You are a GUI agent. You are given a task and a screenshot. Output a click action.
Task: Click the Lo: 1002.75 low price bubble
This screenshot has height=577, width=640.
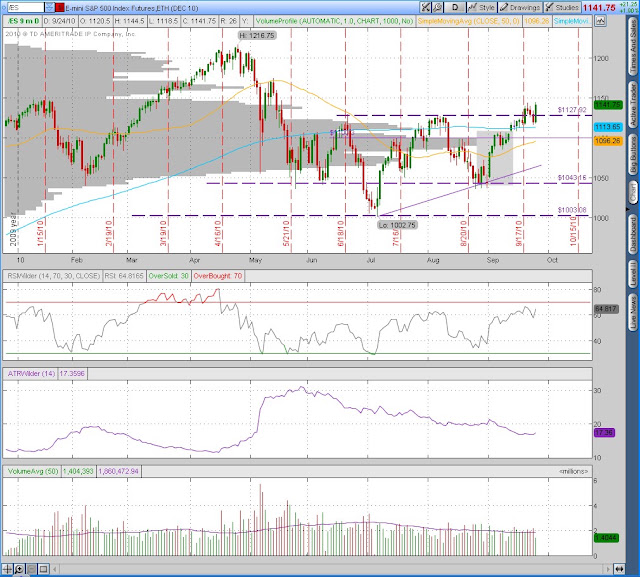[x=397, y=225]
